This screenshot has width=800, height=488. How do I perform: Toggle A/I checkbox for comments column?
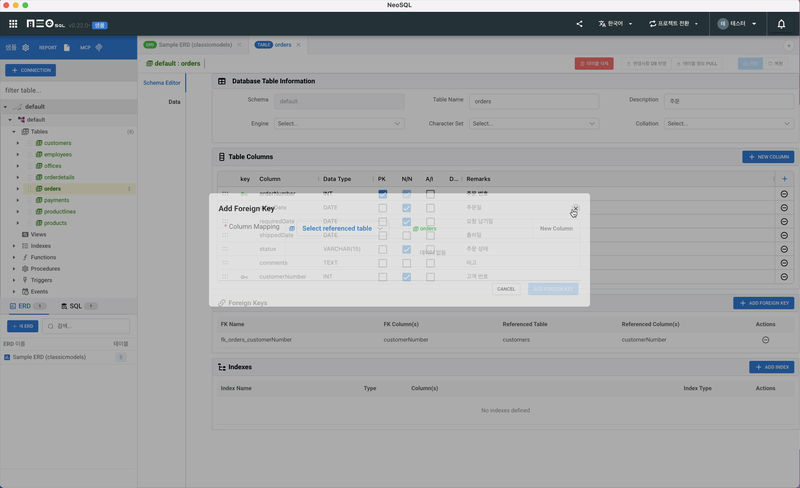430,263
